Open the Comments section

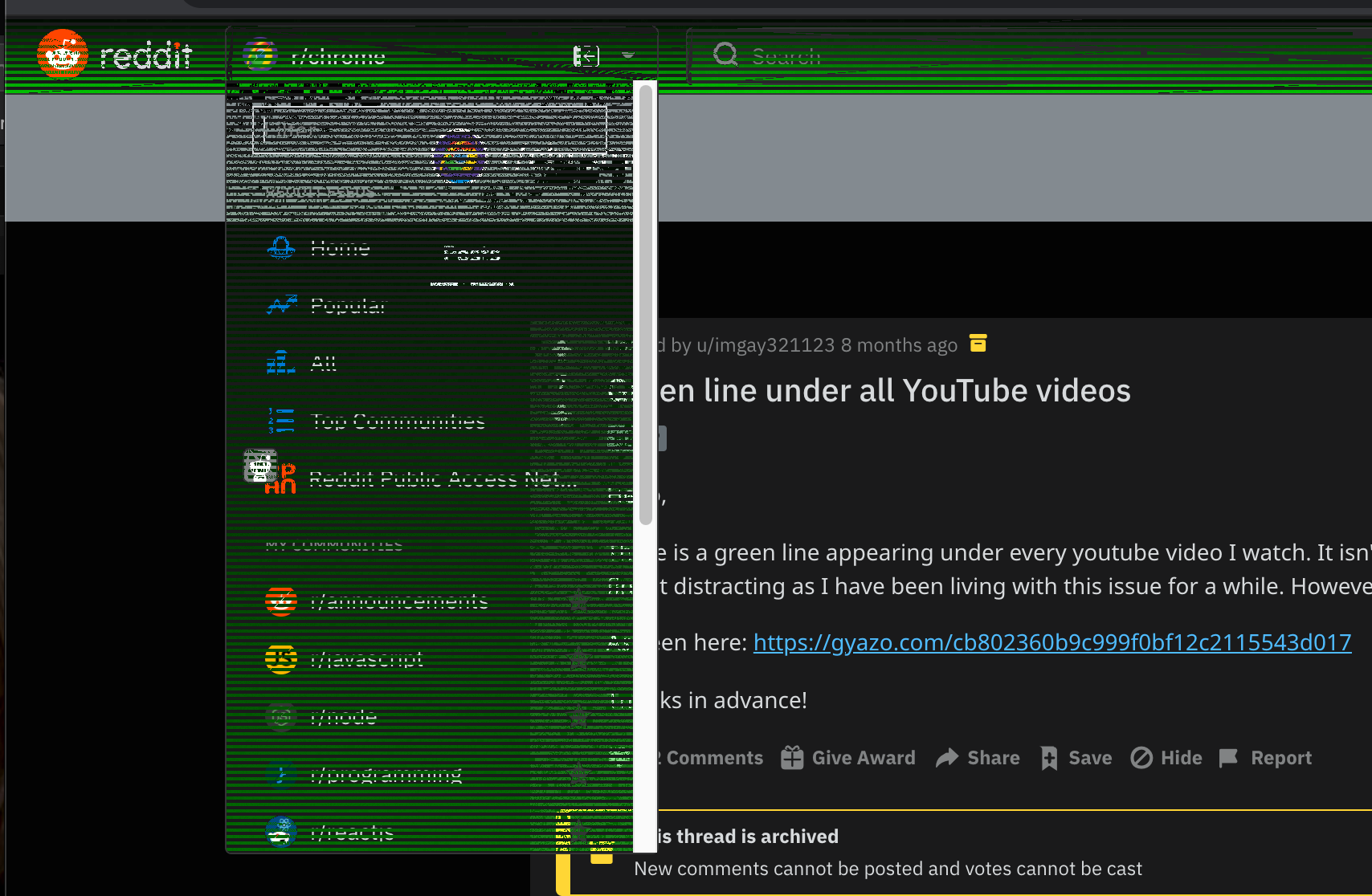coord(711,758)
